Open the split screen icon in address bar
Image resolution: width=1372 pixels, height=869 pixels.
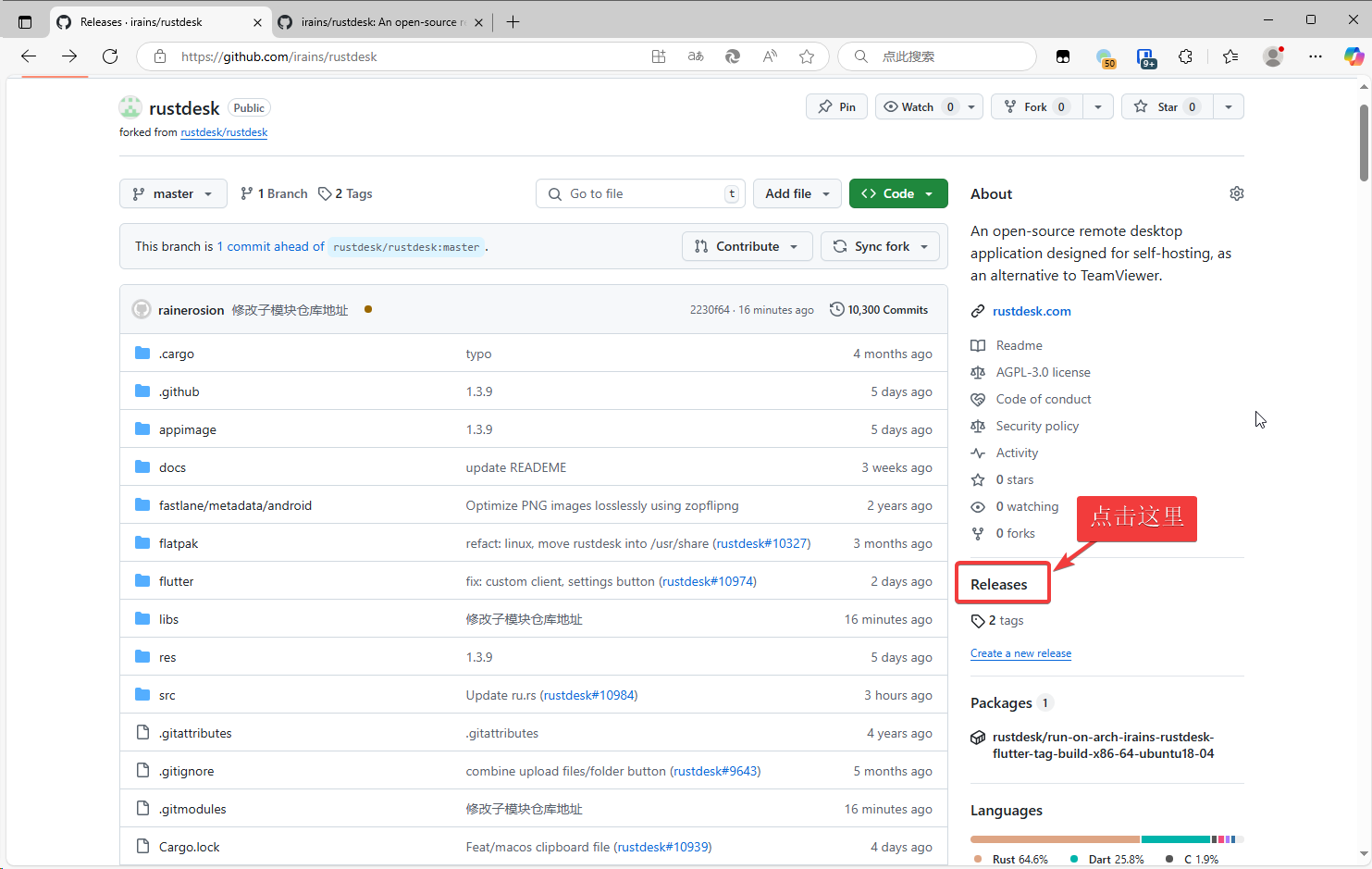659,56
